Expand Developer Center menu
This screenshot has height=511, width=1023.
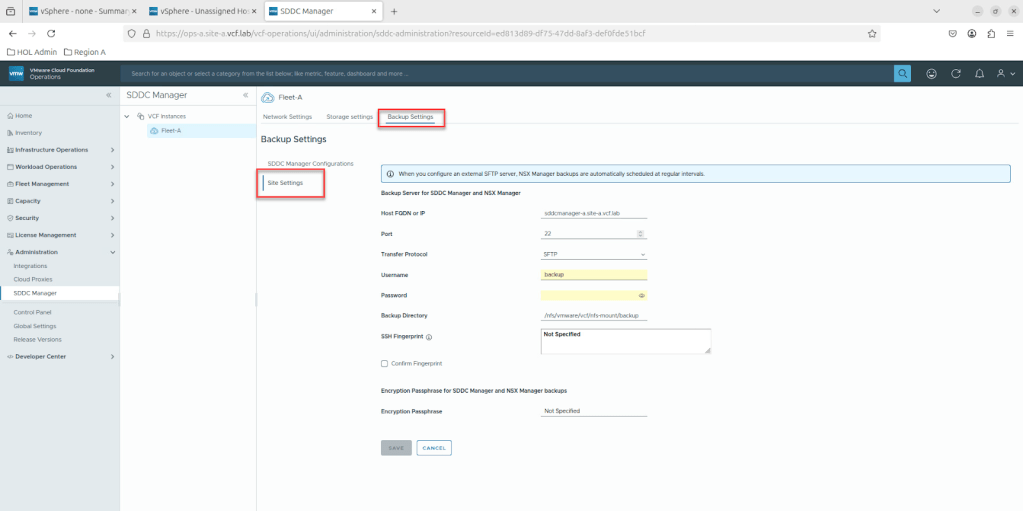[x=112, y=356]
